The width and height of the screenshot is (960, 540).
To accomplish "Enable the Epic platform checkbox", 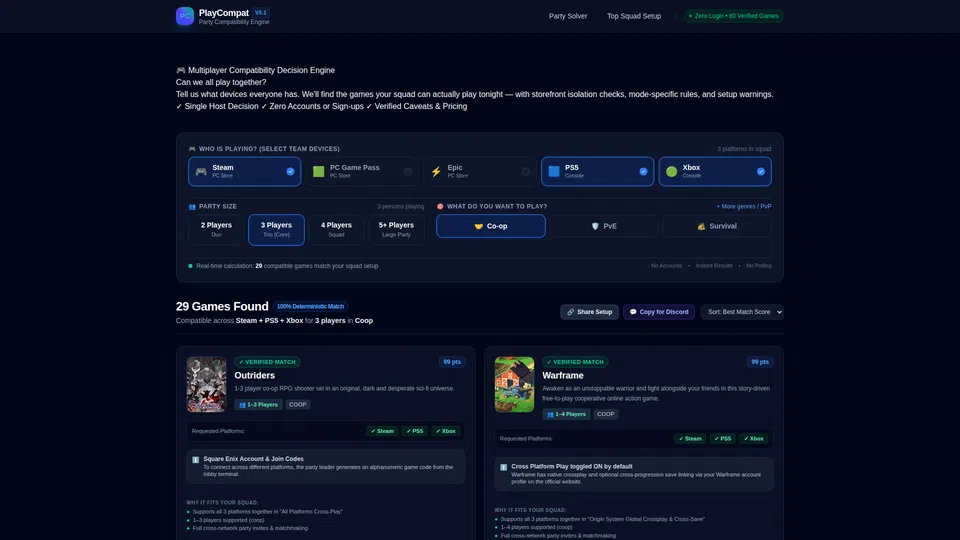I will (525, 171).
